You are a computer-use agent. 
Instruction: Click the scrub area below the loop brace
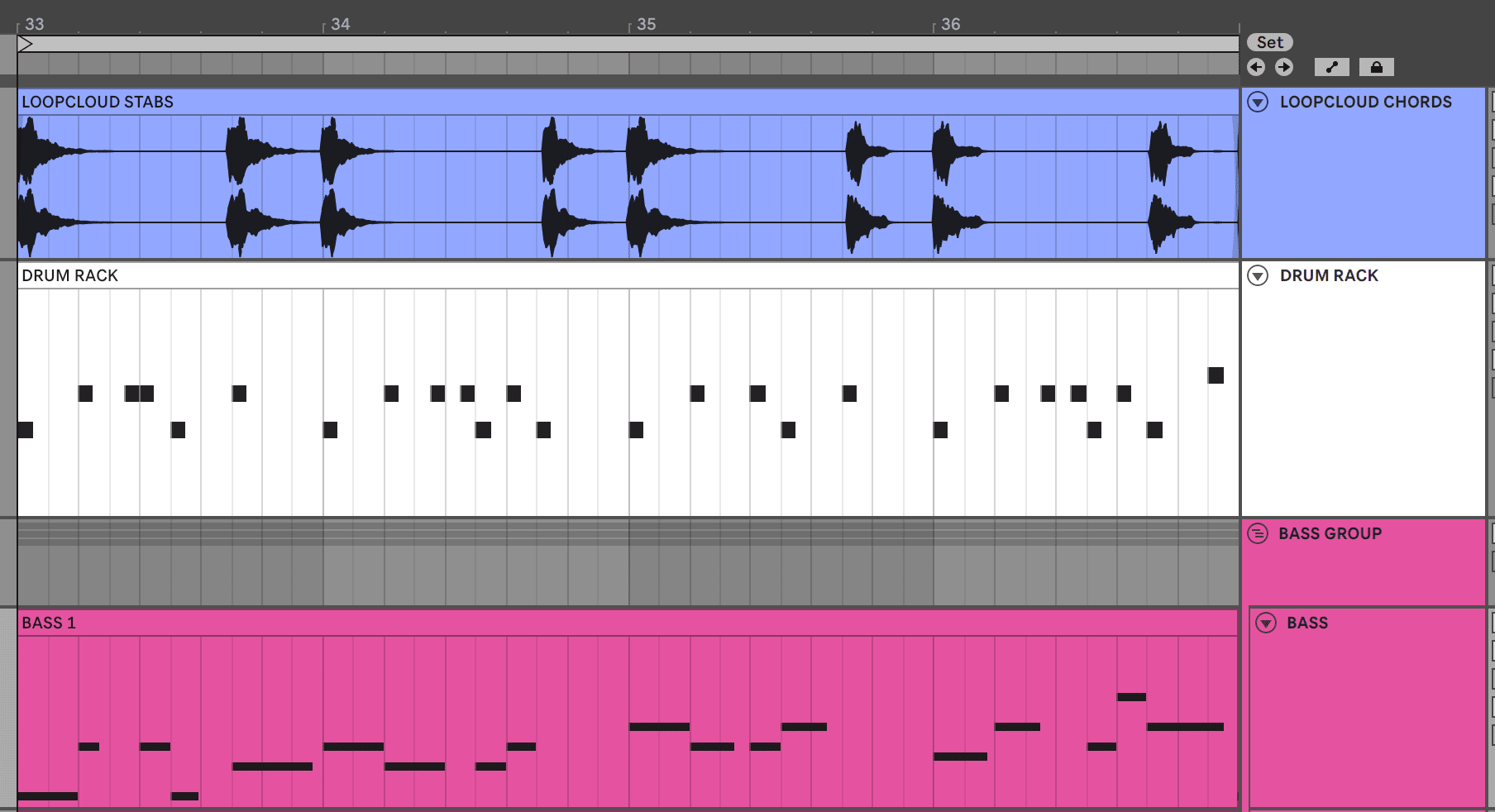point(628,64)
